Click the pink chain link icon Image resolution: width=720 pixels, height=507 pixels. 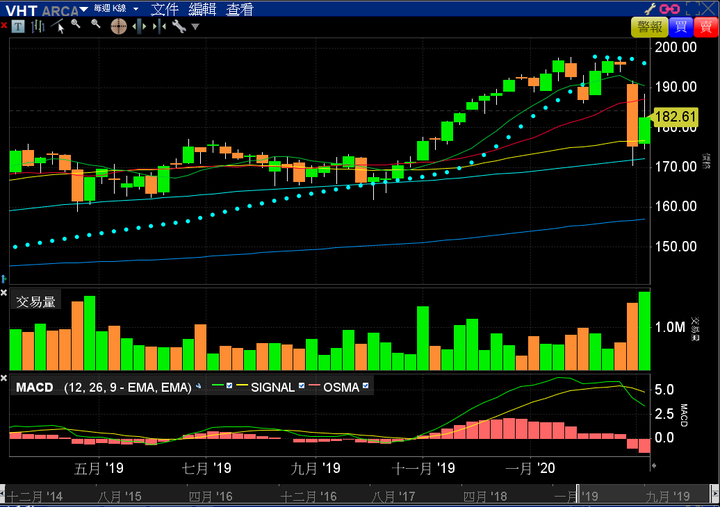669,9
